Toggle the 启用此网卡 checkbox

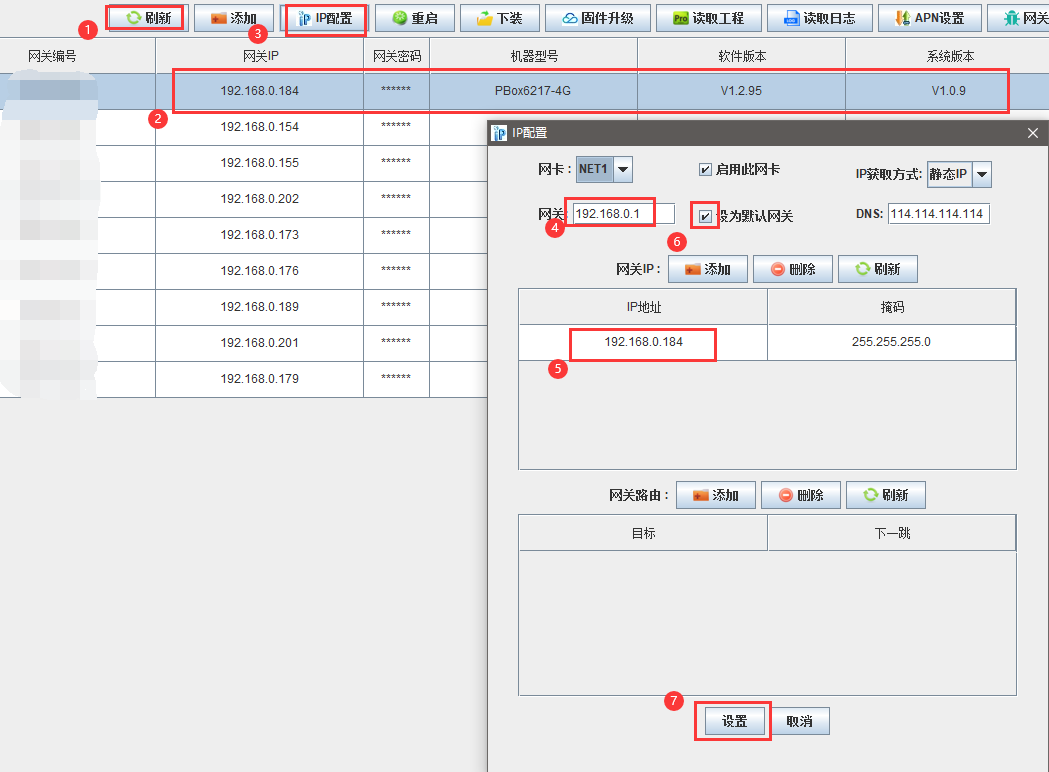pos(705,170)
